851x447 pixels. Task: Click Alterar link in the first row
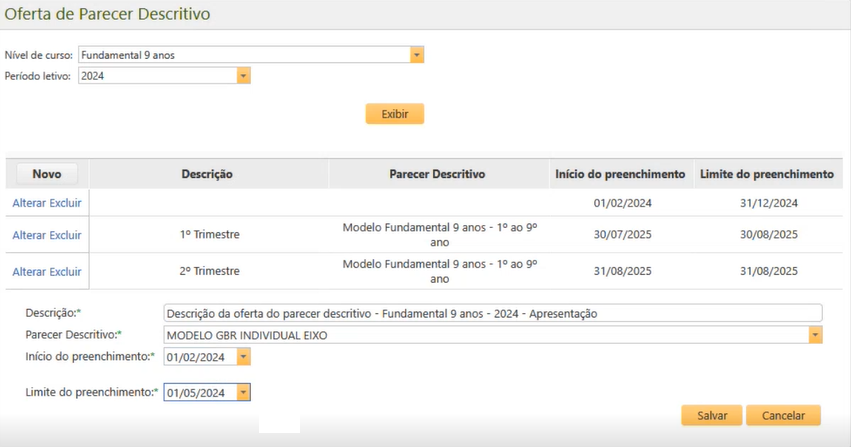tap(29, 203)
